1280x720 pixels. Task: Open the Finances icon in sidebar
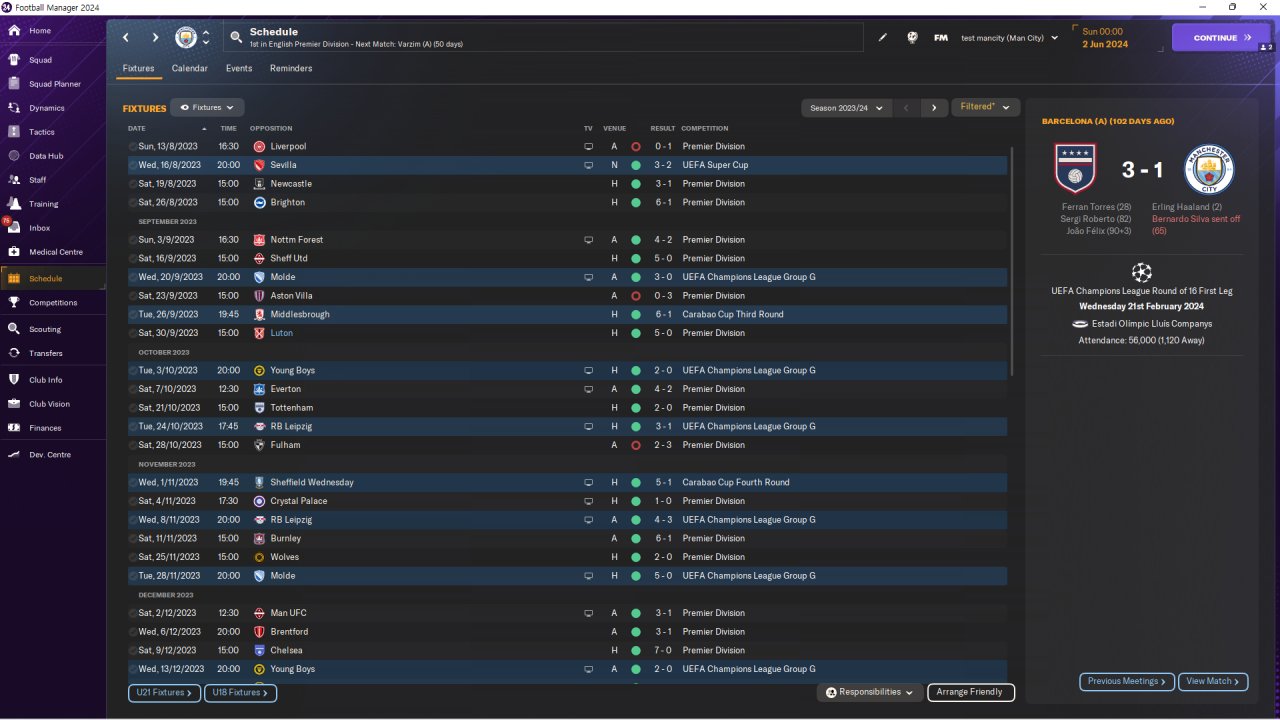tap(14, 428)
